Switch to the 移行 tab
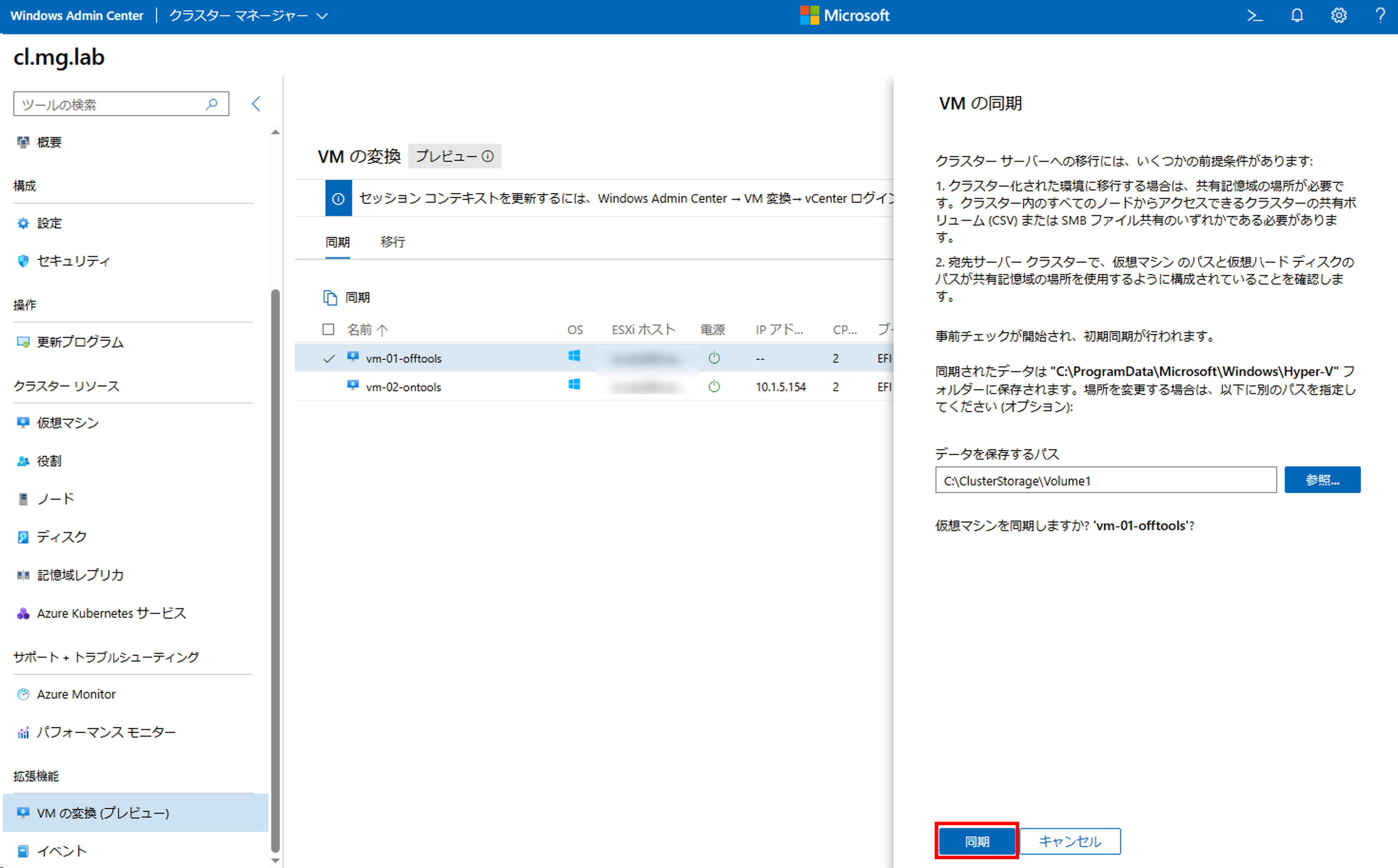The image size is (1398, 868). point(393,242)
